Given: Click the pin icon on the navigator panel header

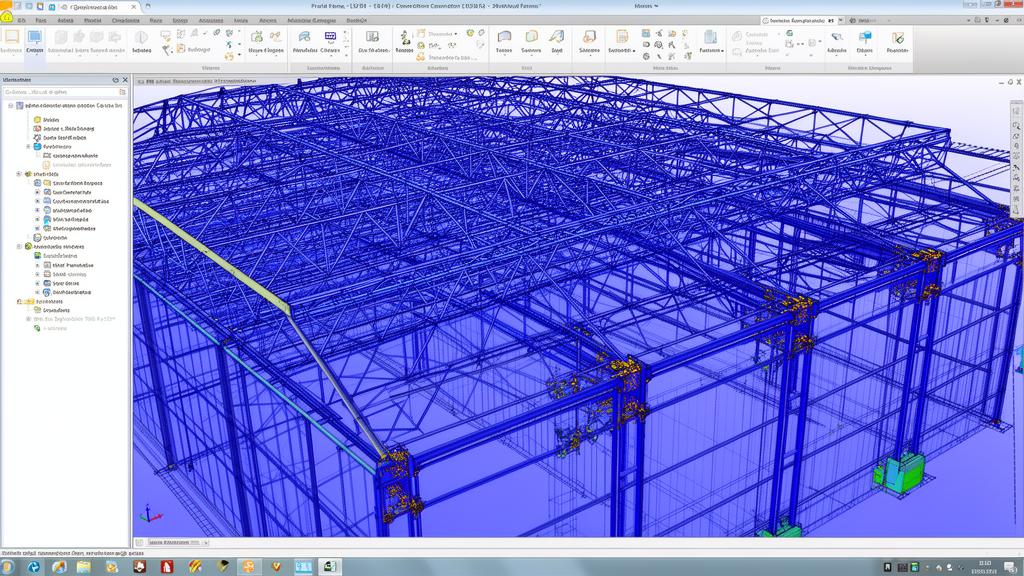Looking at the screenshot, I should [x=115, y=80].
